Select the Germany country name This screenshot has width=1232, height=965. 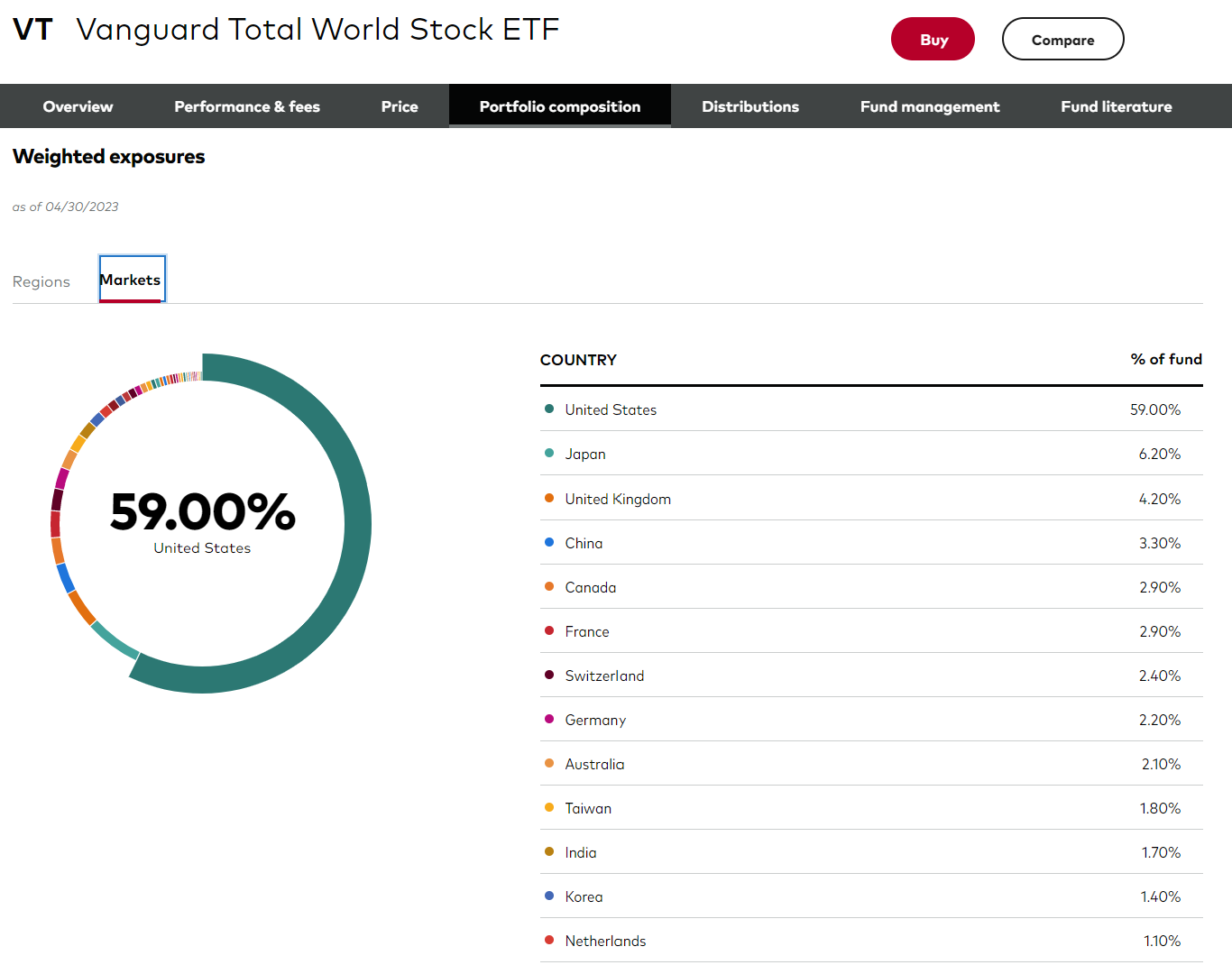(x=595, y=720)
